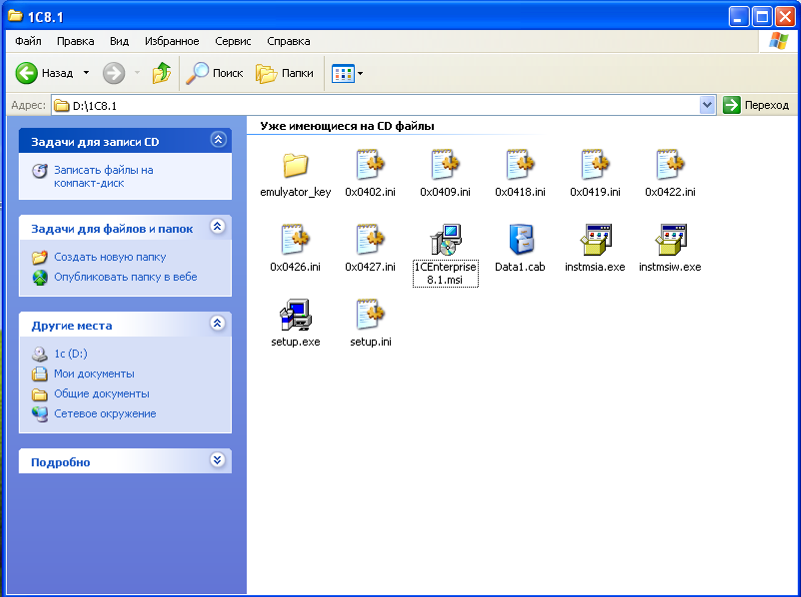Click the new folder task icon

(x=39, y=257)
